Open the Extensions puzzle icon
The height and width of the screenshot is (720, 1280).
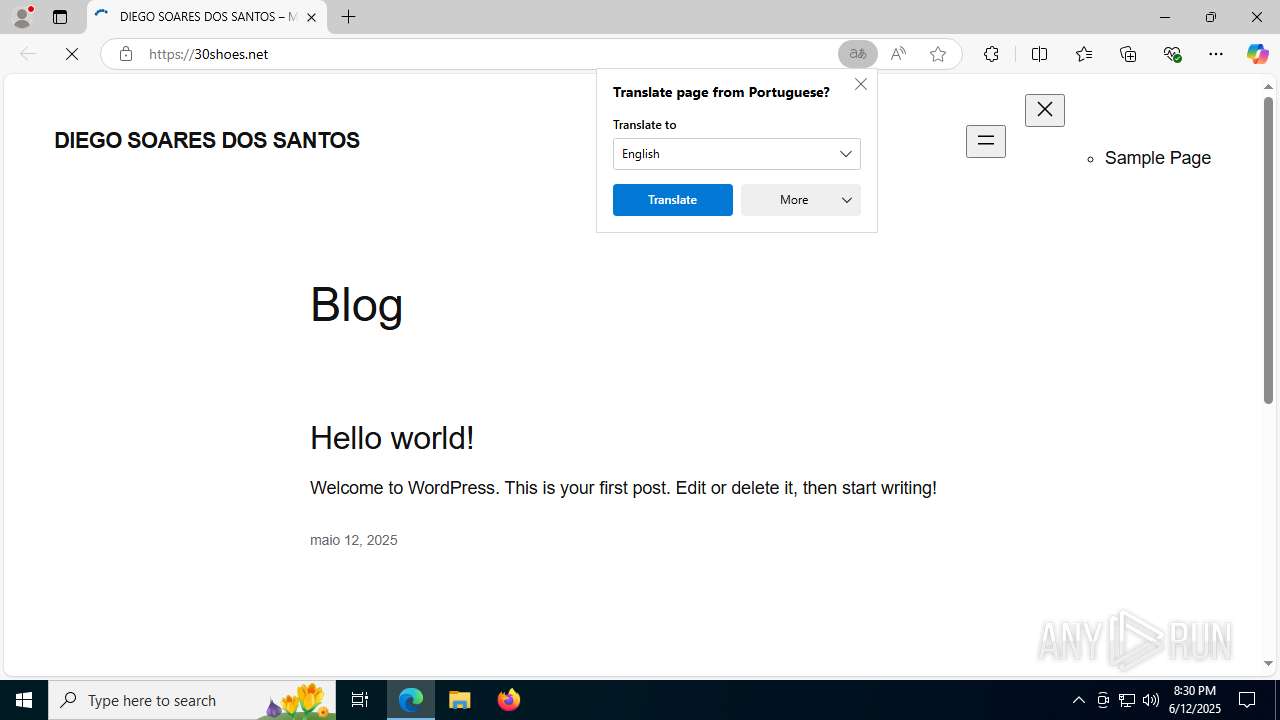click(991, 54)
